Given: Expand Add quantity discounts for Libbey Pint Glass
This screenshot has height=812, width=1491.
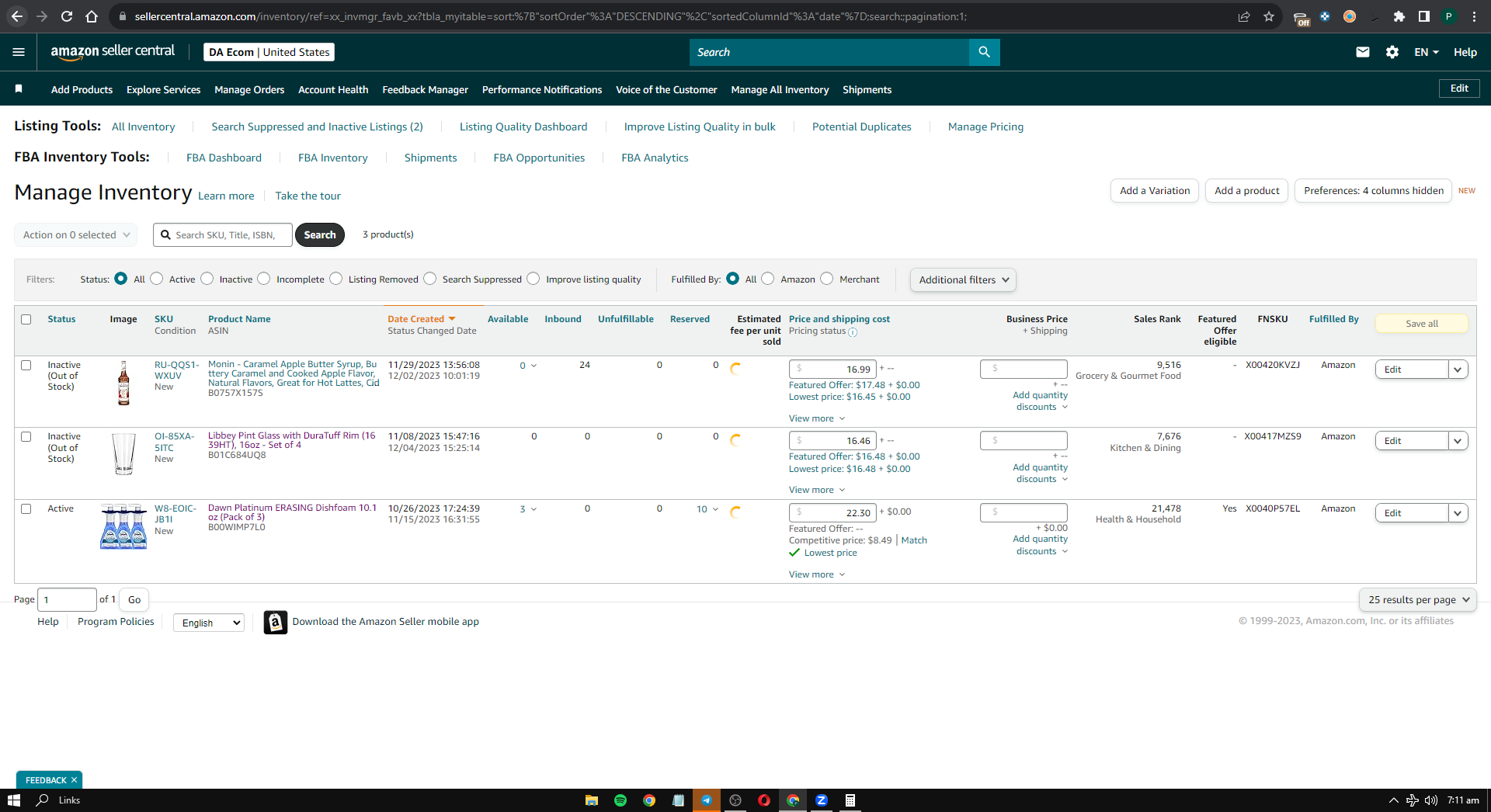Looking at the screenshot, I should [x=1041, y=473].
